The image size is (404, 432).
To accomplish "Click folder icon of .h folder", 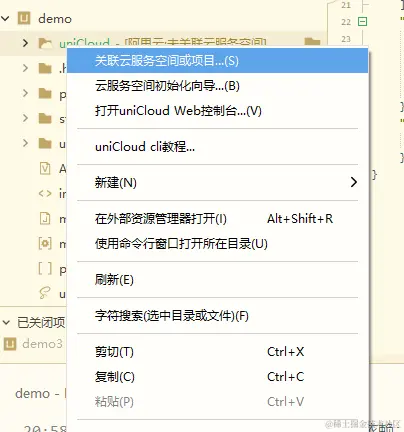I will tap(45, 68).
